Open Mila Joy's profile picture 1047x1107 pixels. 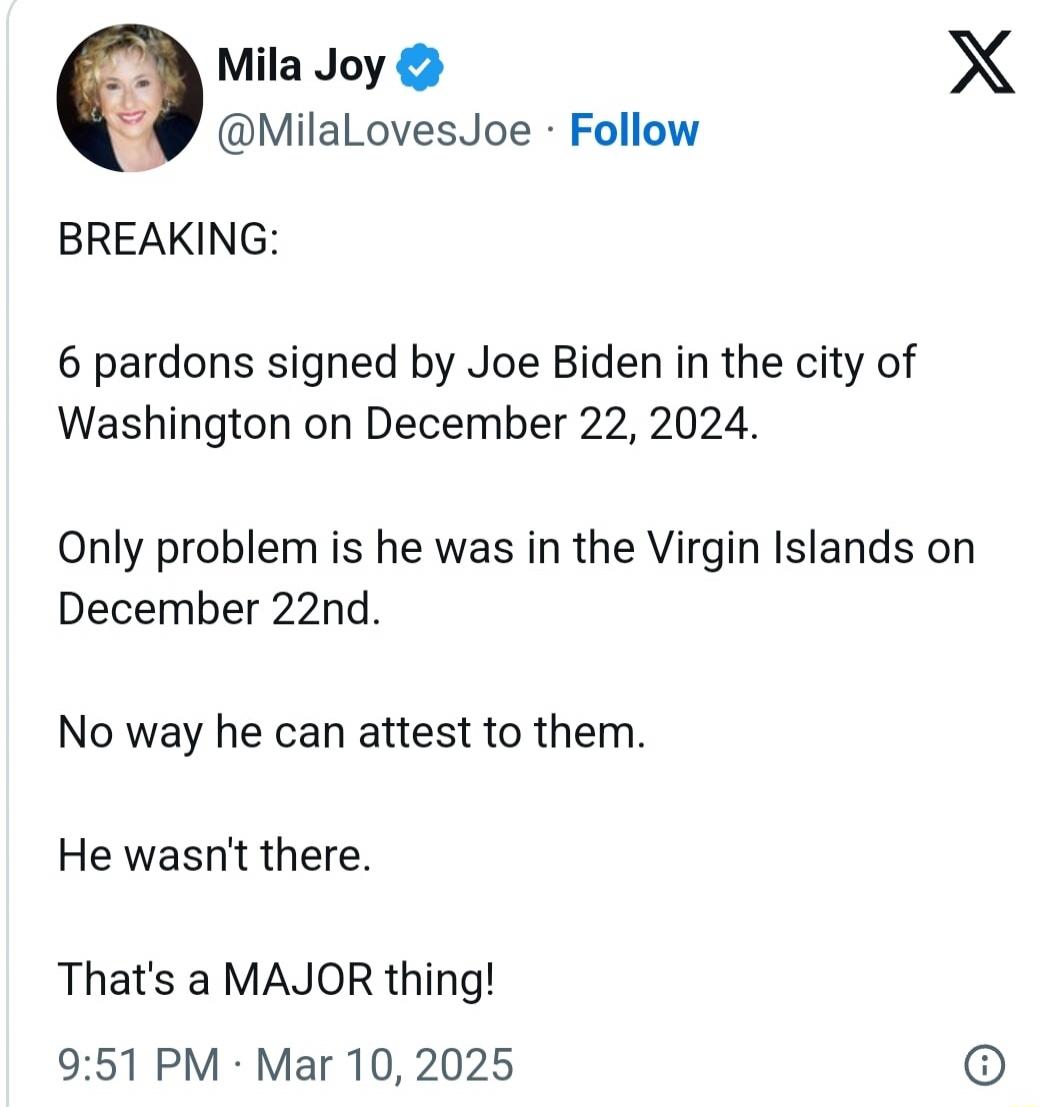click(x=130, y=98)
